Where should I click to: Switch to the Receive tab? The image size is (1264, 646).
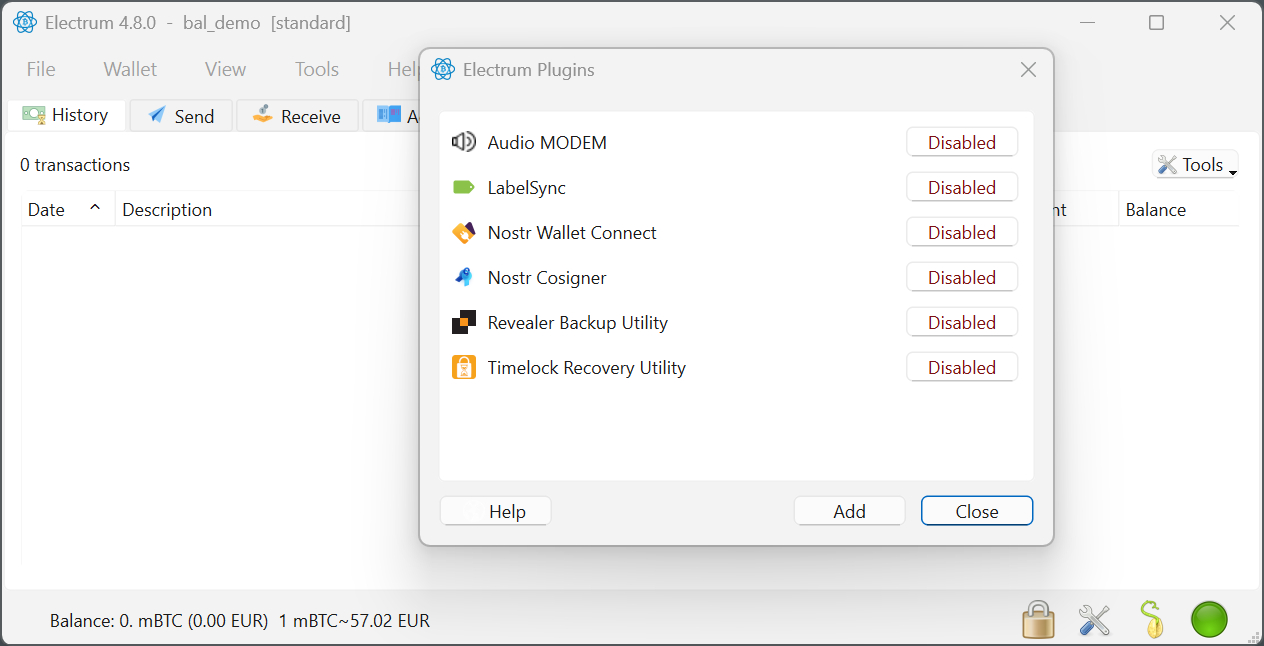tap(297, 116)
